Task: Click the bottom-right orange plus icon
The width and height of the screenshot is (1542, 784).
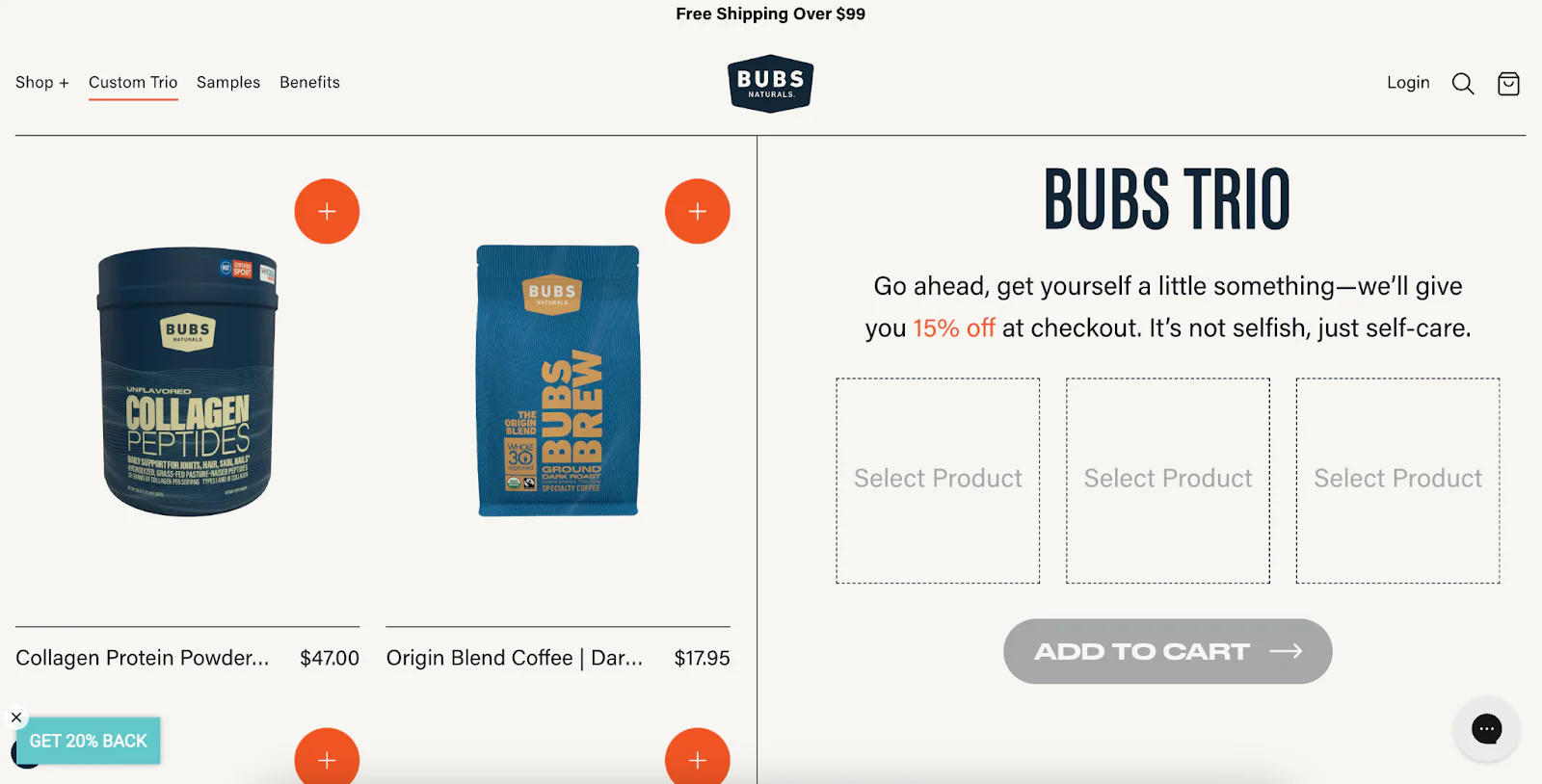Action: pyautogui.click(x=698, y=761)
